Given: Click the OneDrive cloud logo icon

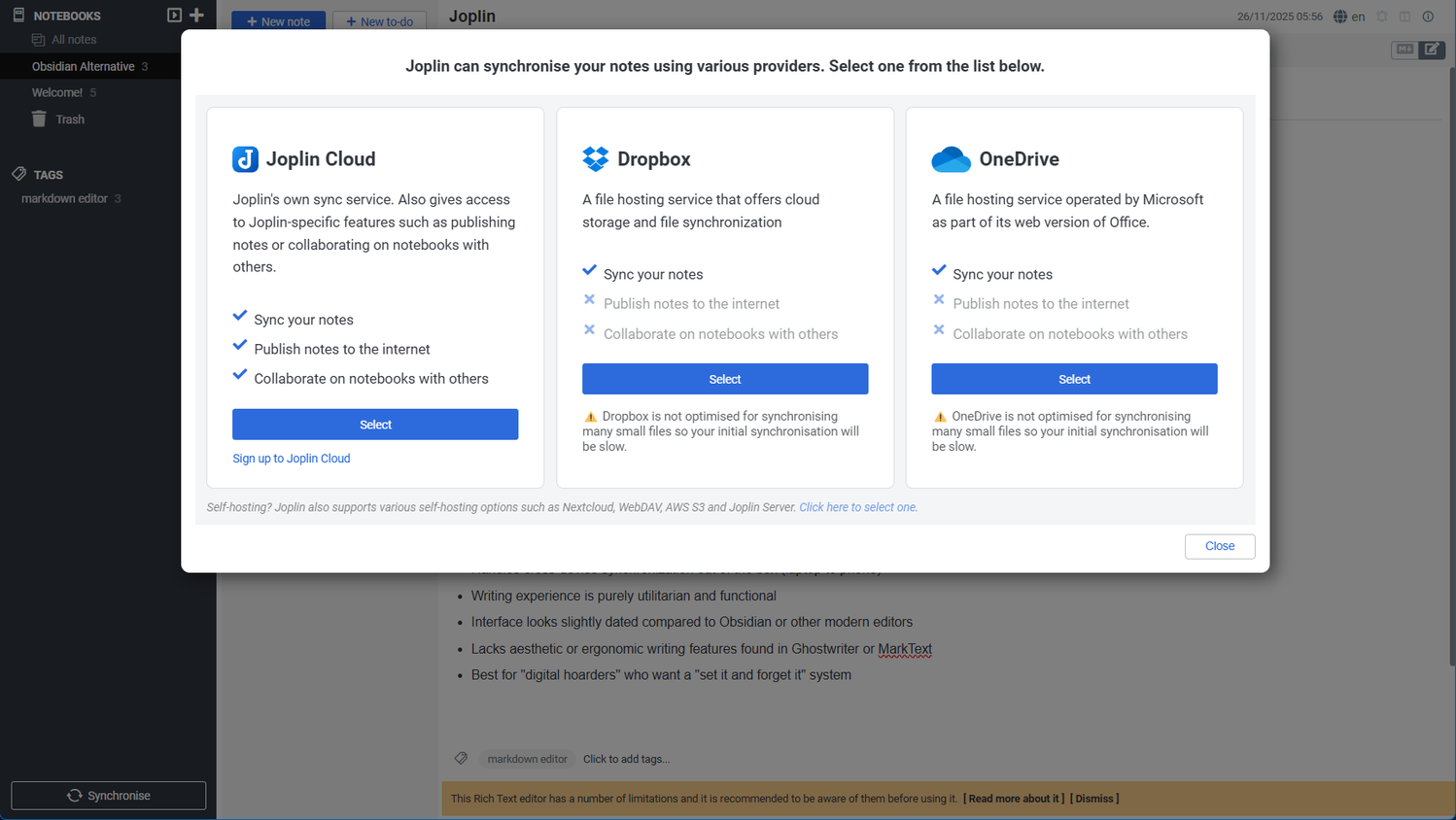Looking at the screenshot, I should (x=951, y=159).
